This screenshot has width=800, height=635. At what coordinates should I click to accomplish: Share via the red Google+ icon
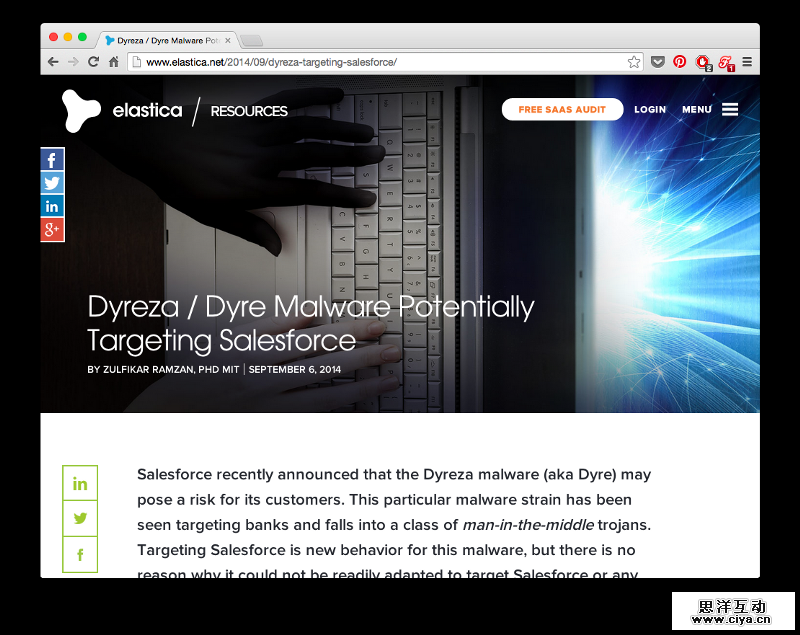(52, 230)
